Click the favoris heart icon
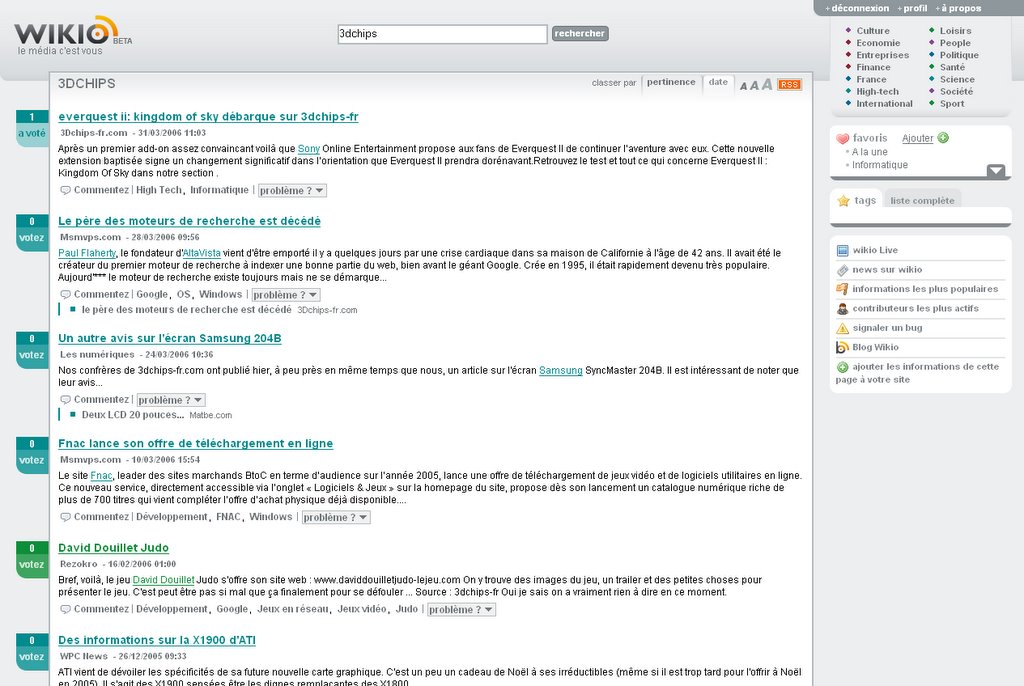Screen dimensions: 1024x686 point(842,139)
